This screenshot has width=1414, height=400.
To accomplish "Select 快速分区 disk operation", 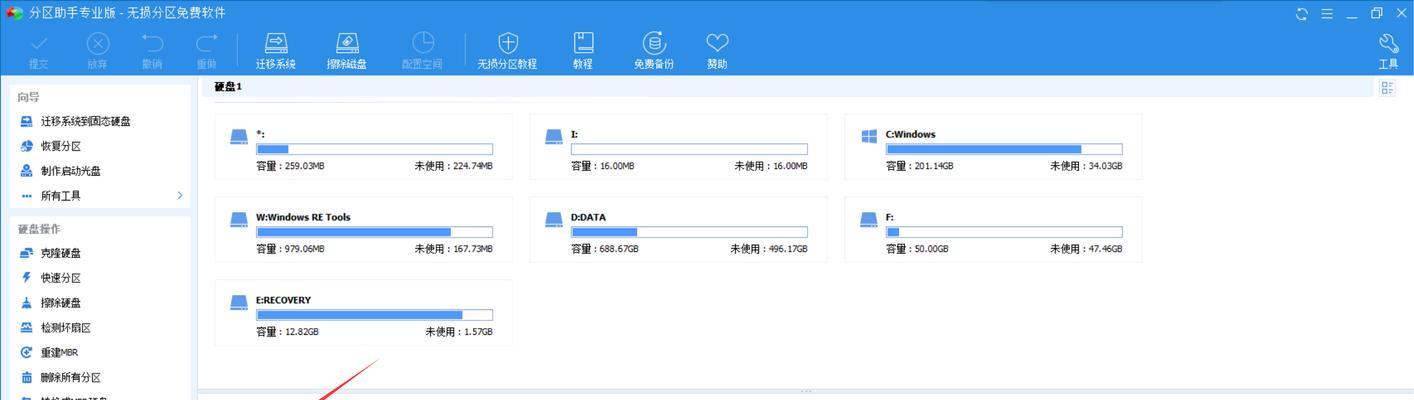I will click(61, 278).
